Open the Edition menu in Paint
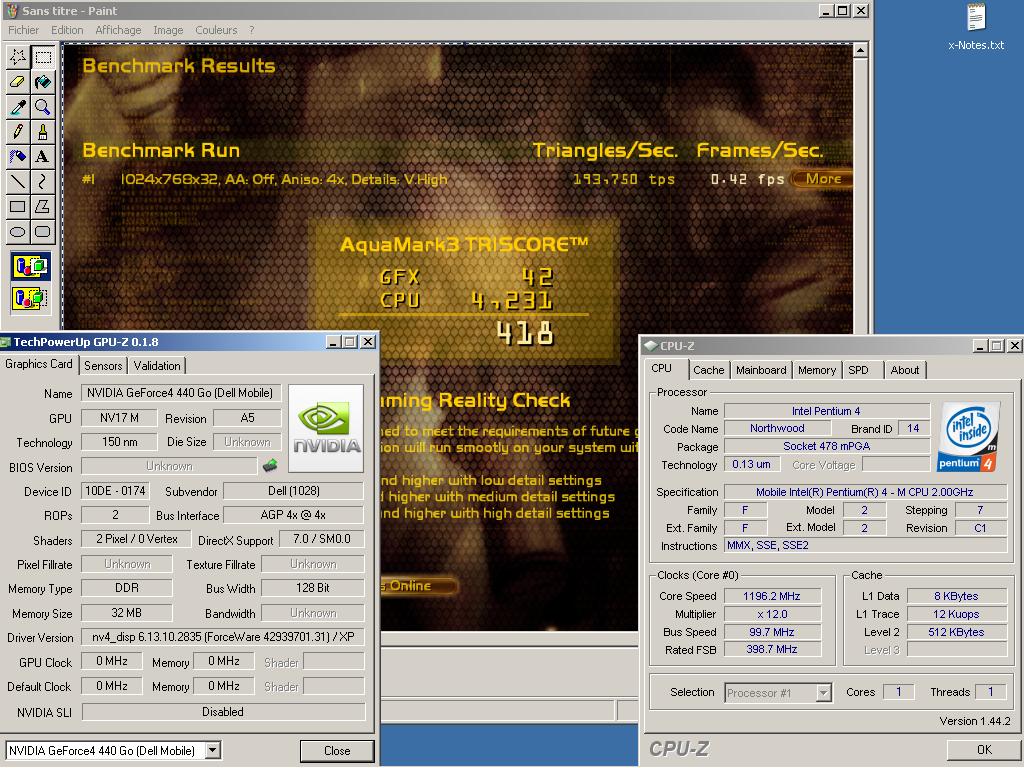 (x=67, y=30)
